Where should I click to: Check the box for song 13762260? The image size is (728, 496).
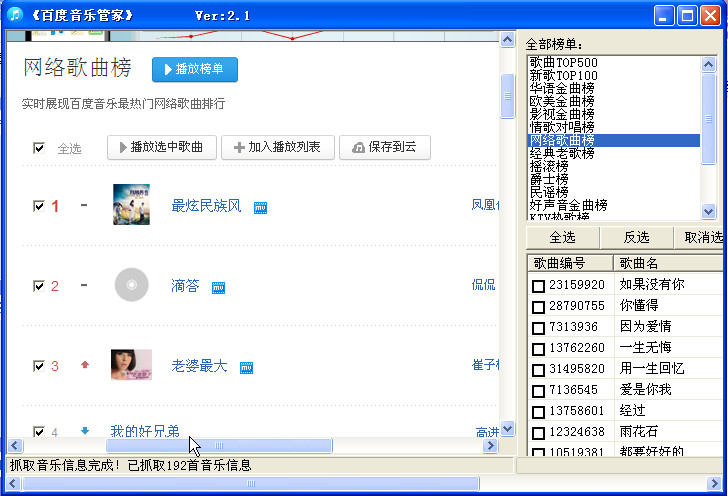(538, 349)
